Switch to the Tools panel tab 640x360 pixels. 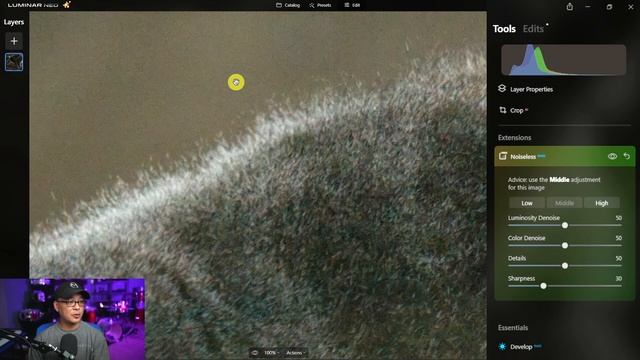504,29
